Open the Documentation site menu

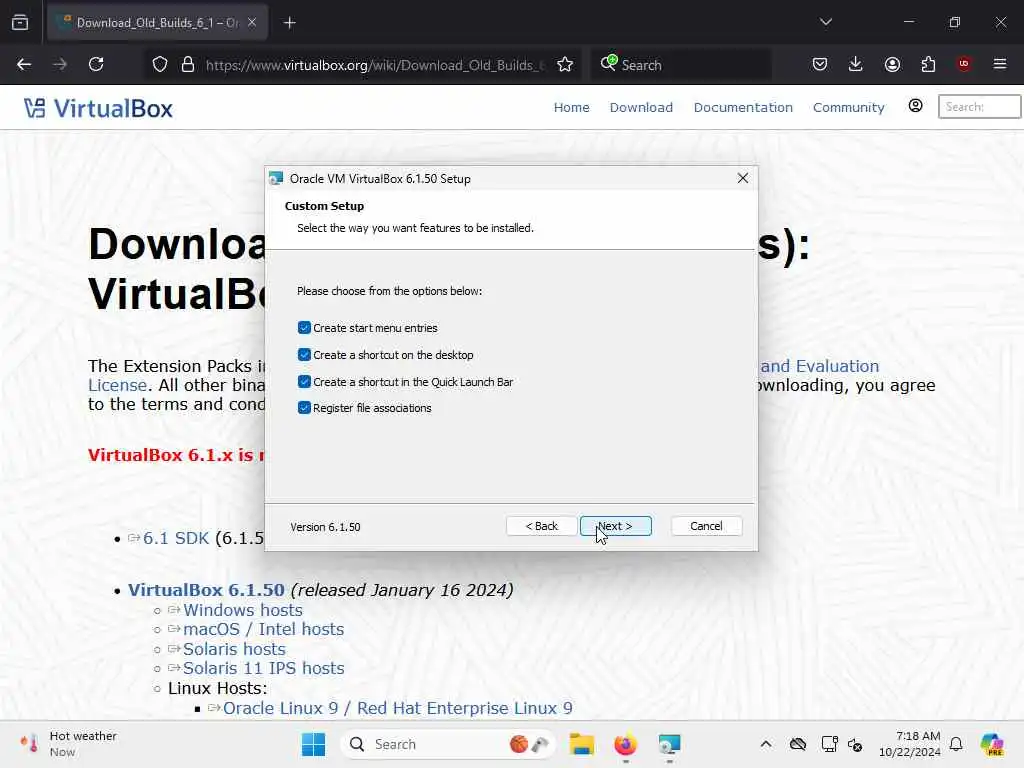[x=743, y=108]
